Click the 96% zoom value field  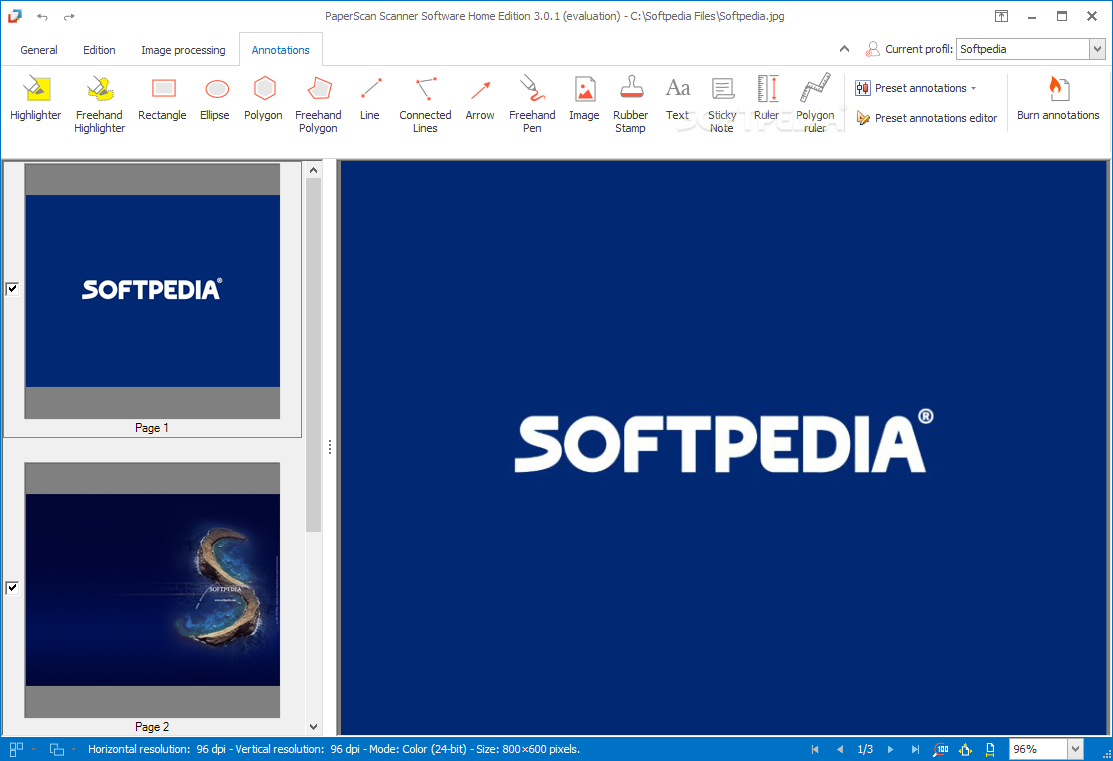point(1039,749)
